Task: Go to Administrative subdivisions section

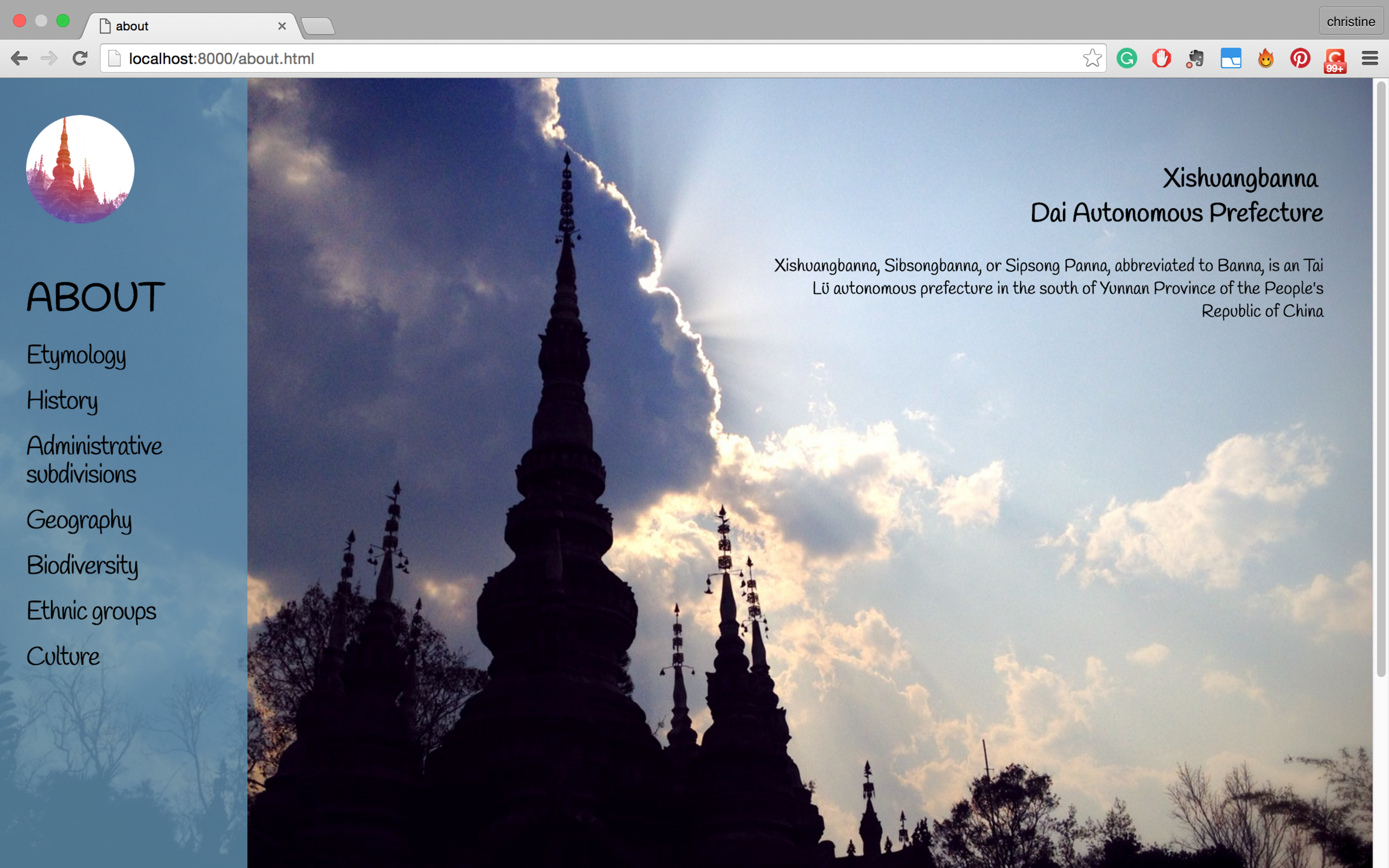Action: (94, 460)
